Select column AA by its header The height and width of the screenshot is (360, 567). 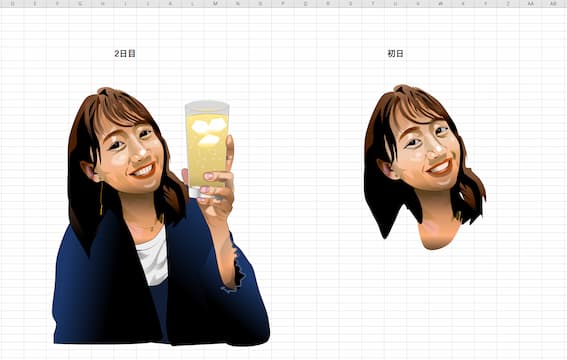tap(530, 4)
